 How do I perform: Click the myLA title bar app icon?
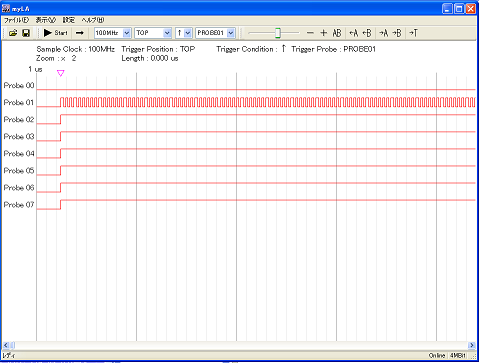pyautogui.click(x=6, y=8)
